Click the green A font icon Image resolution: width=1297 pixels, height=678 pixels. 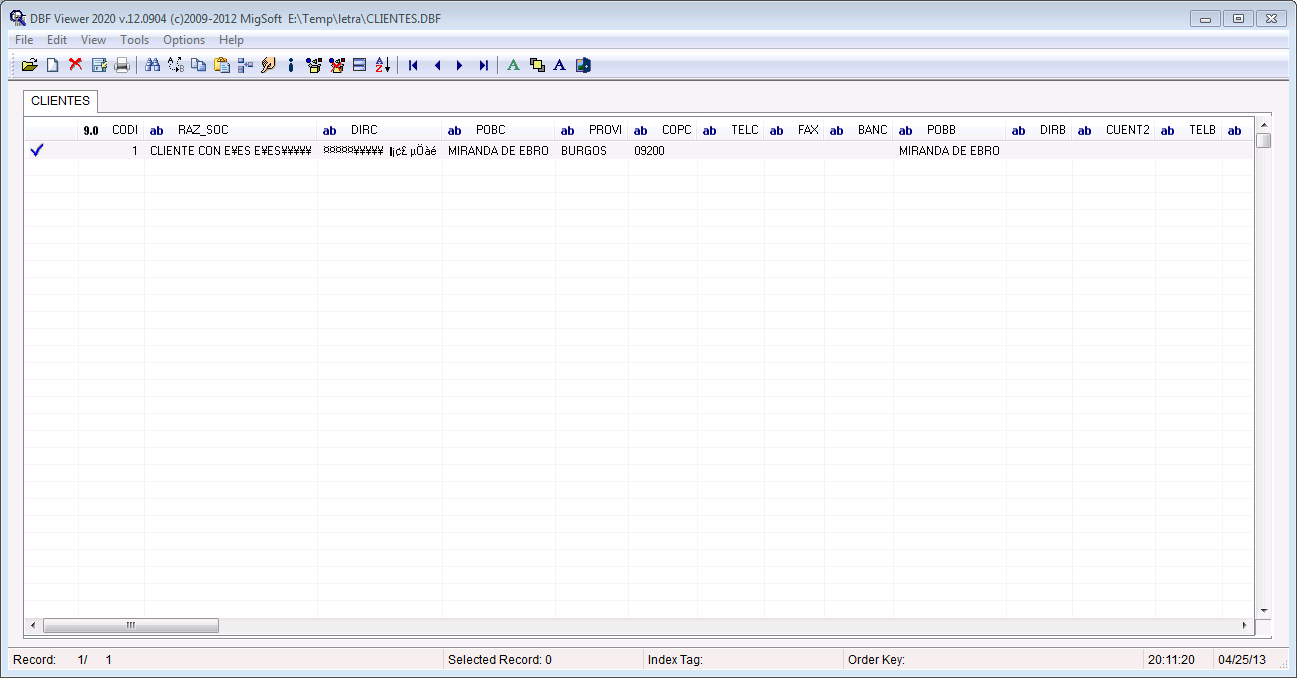point(513,65)
